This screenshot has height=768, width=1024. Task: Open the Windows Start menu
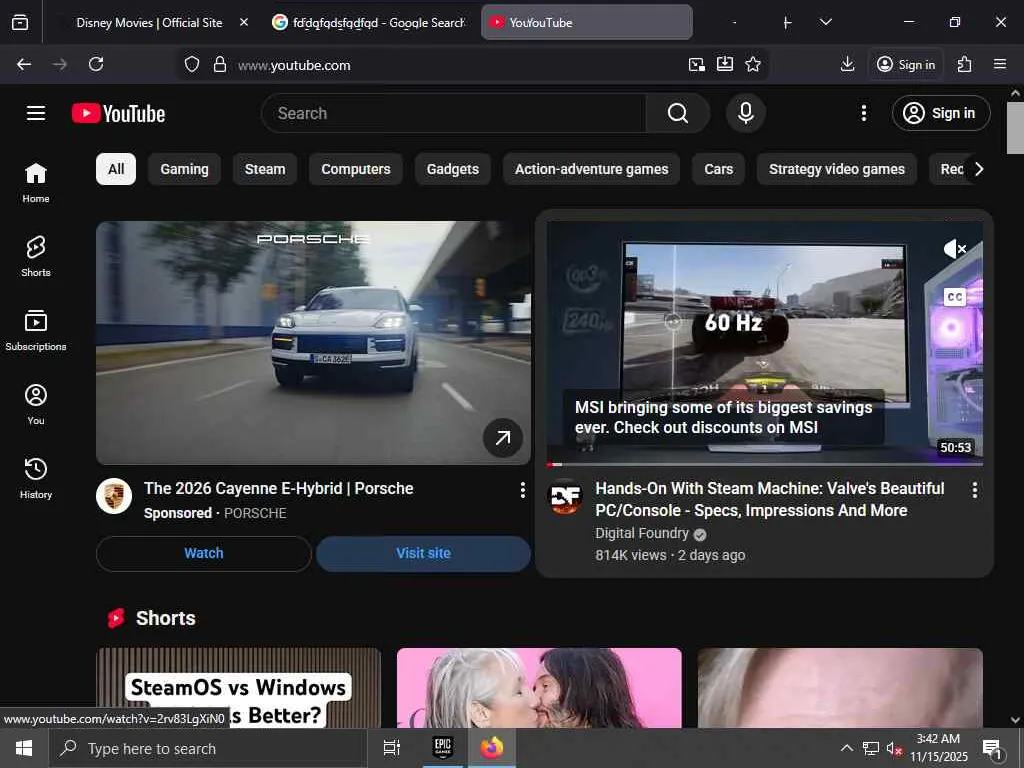[x=24, y=748]
